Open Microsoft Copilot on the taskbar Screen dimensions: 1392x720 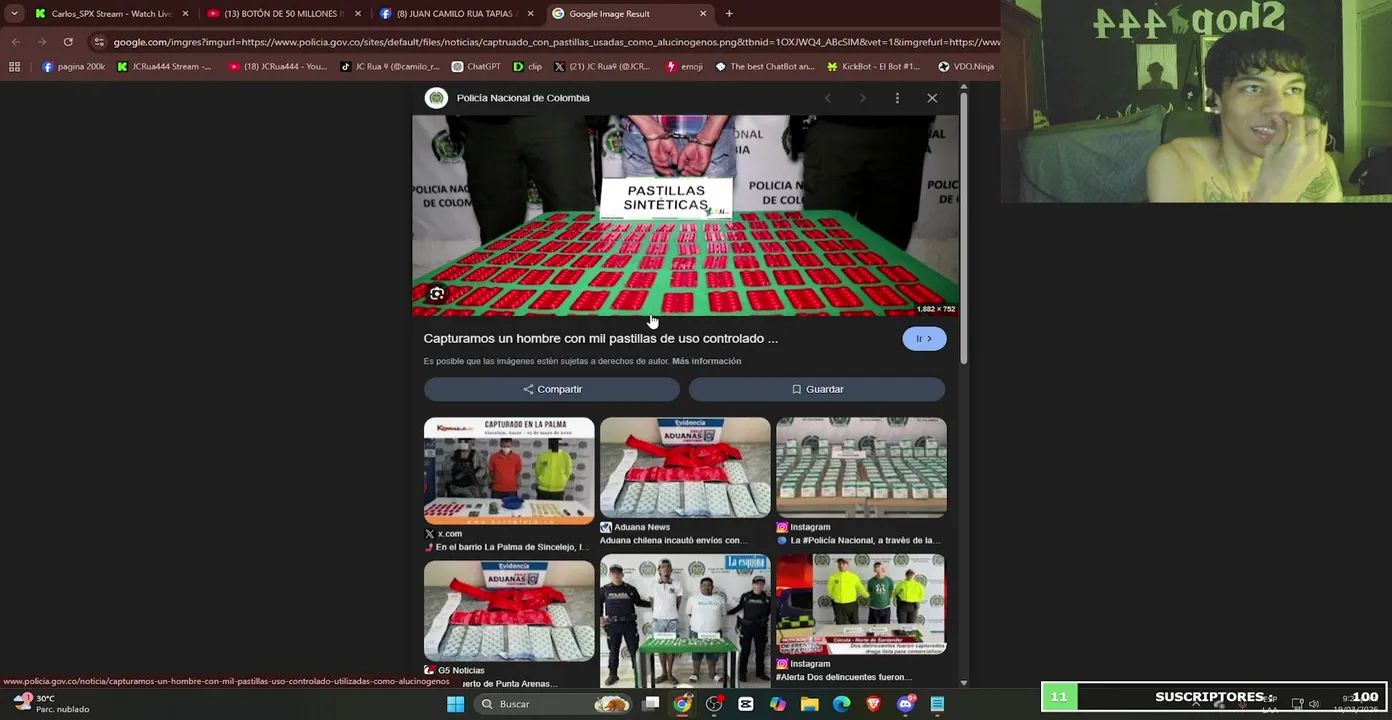click(x=778, y=704)
